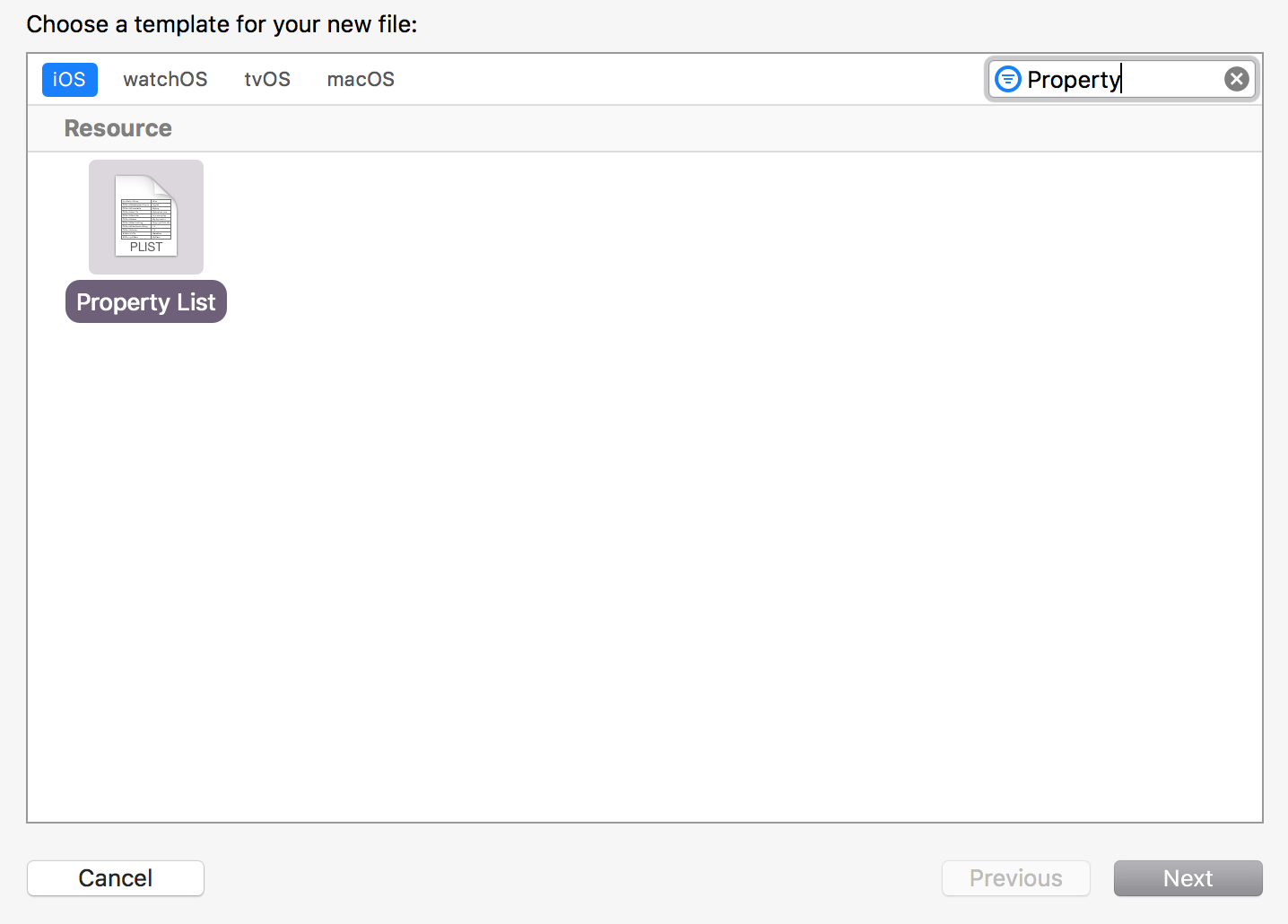Click the 'Choose a template' heading text

(x=222, y=24)
